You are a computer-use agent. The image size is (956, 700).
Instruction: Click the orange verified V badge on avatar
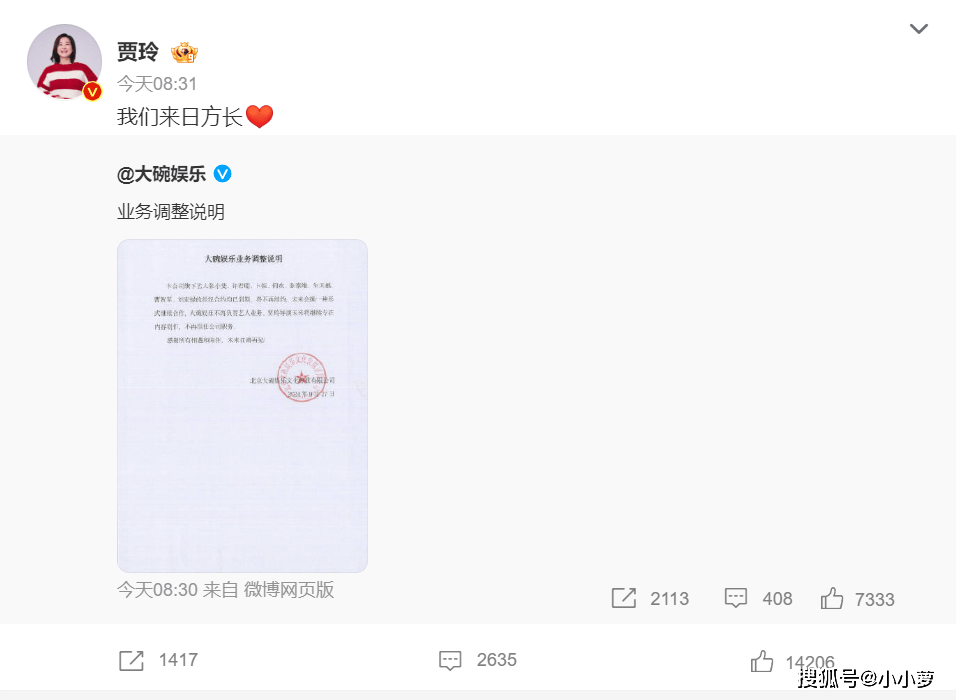[92, 91]
